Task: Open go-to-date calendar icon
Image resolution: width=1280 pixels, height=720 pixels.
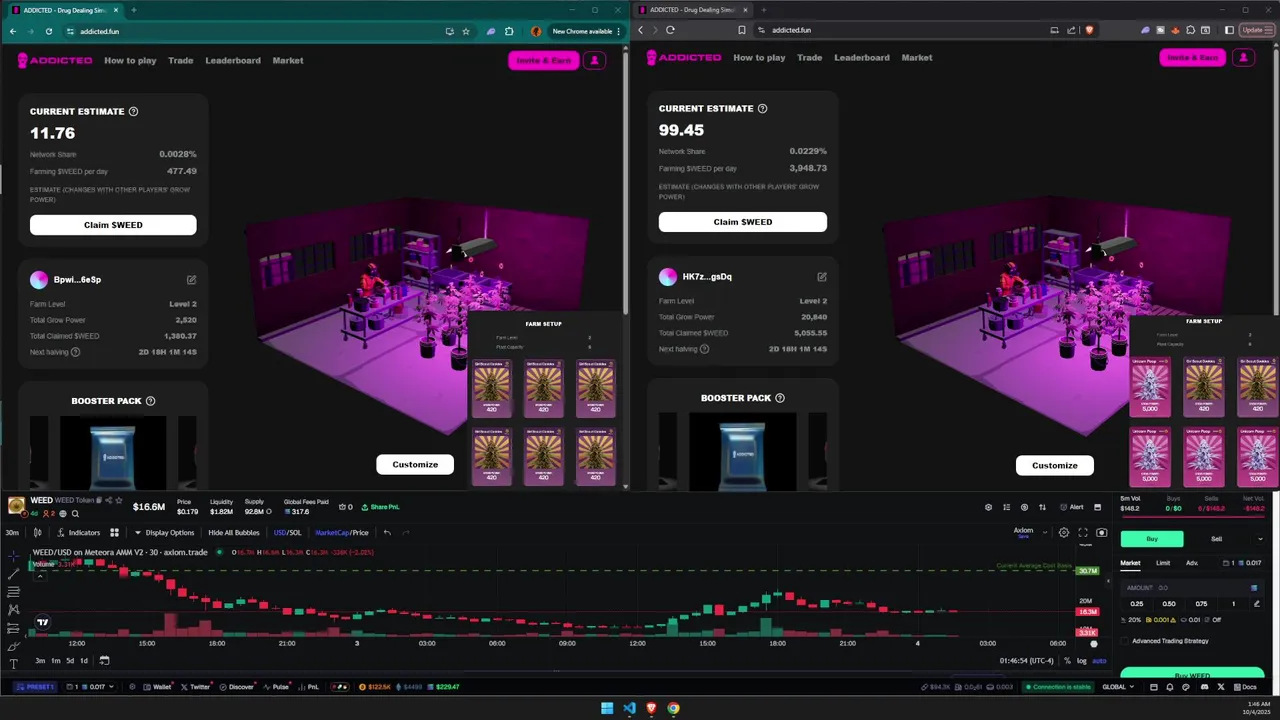Action: [104, 660]
